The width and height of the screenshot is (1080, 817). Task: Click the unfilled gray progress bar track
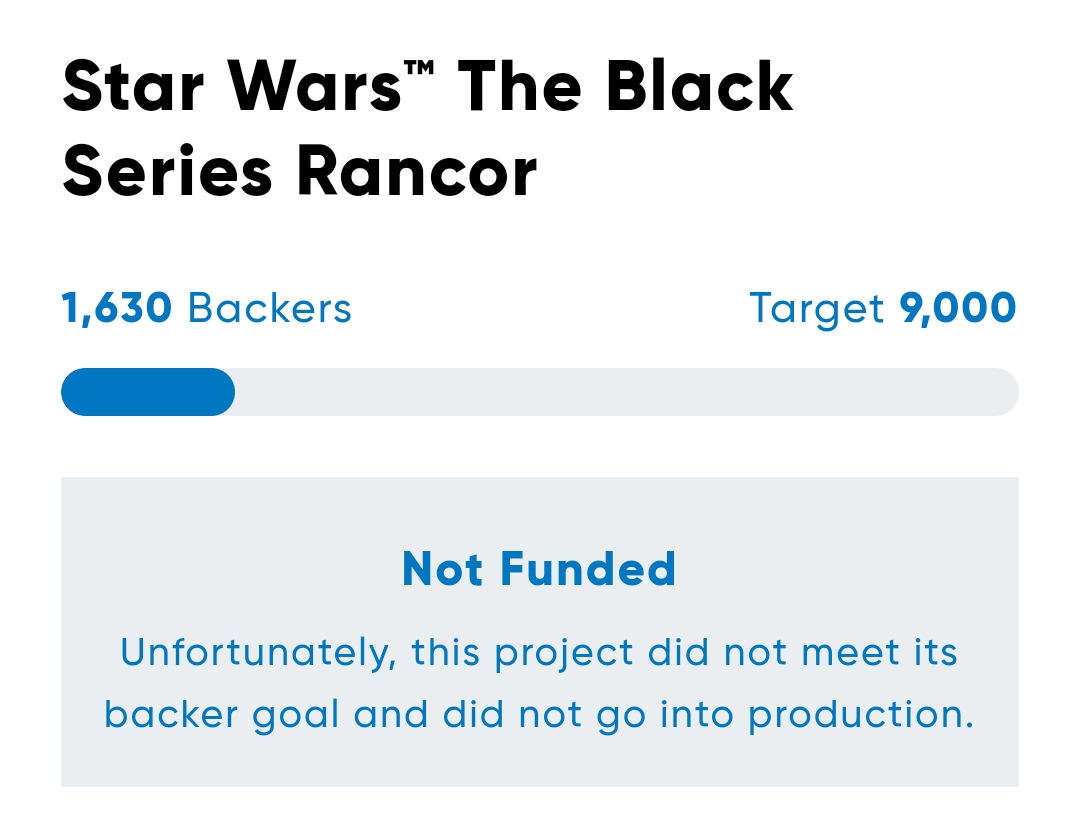[x=626, y=392]
